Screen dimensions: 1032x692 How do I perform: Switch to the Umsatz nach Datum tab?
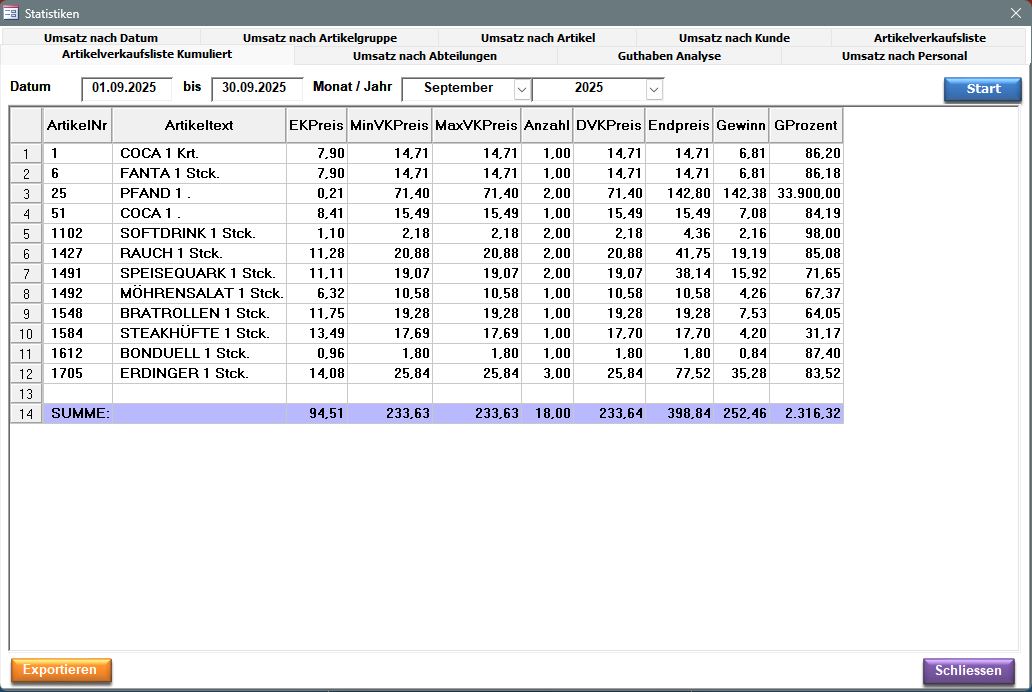point(100,38)
